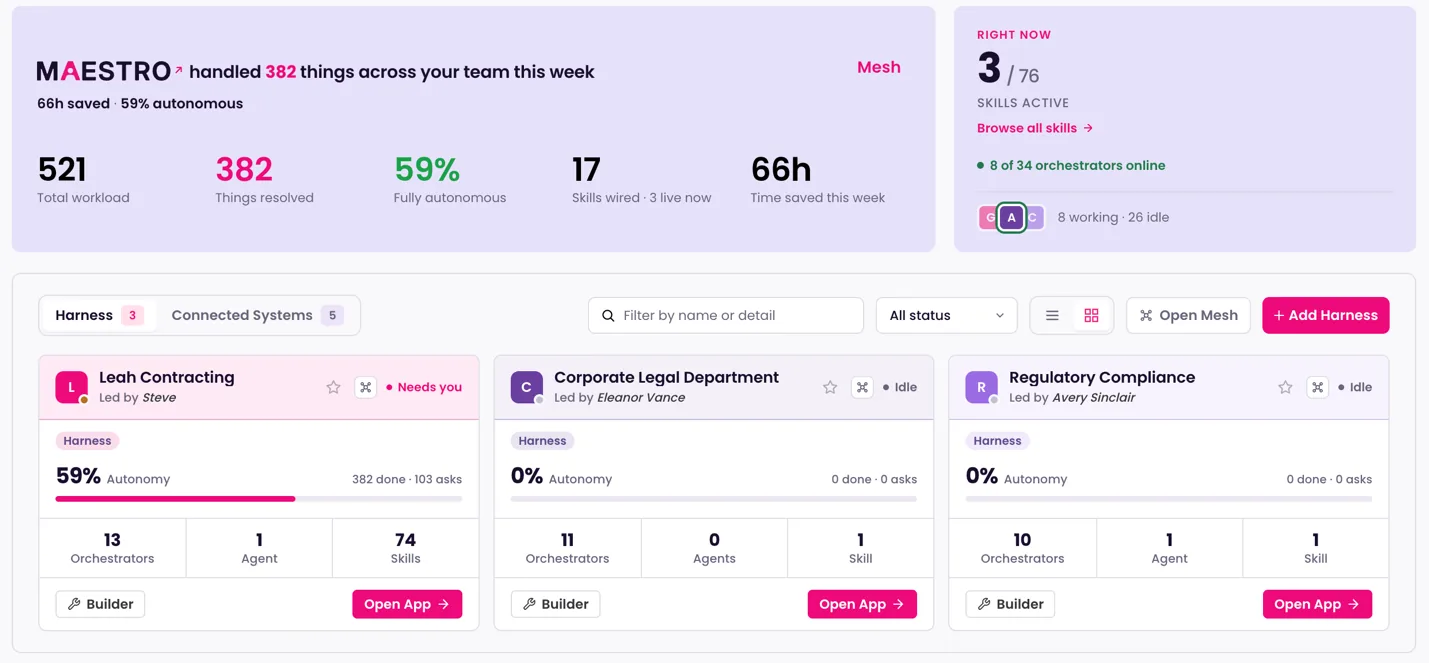Click the 'Needs you' status on Leah Contracting

pyautogui.click(x=424, y=387)
